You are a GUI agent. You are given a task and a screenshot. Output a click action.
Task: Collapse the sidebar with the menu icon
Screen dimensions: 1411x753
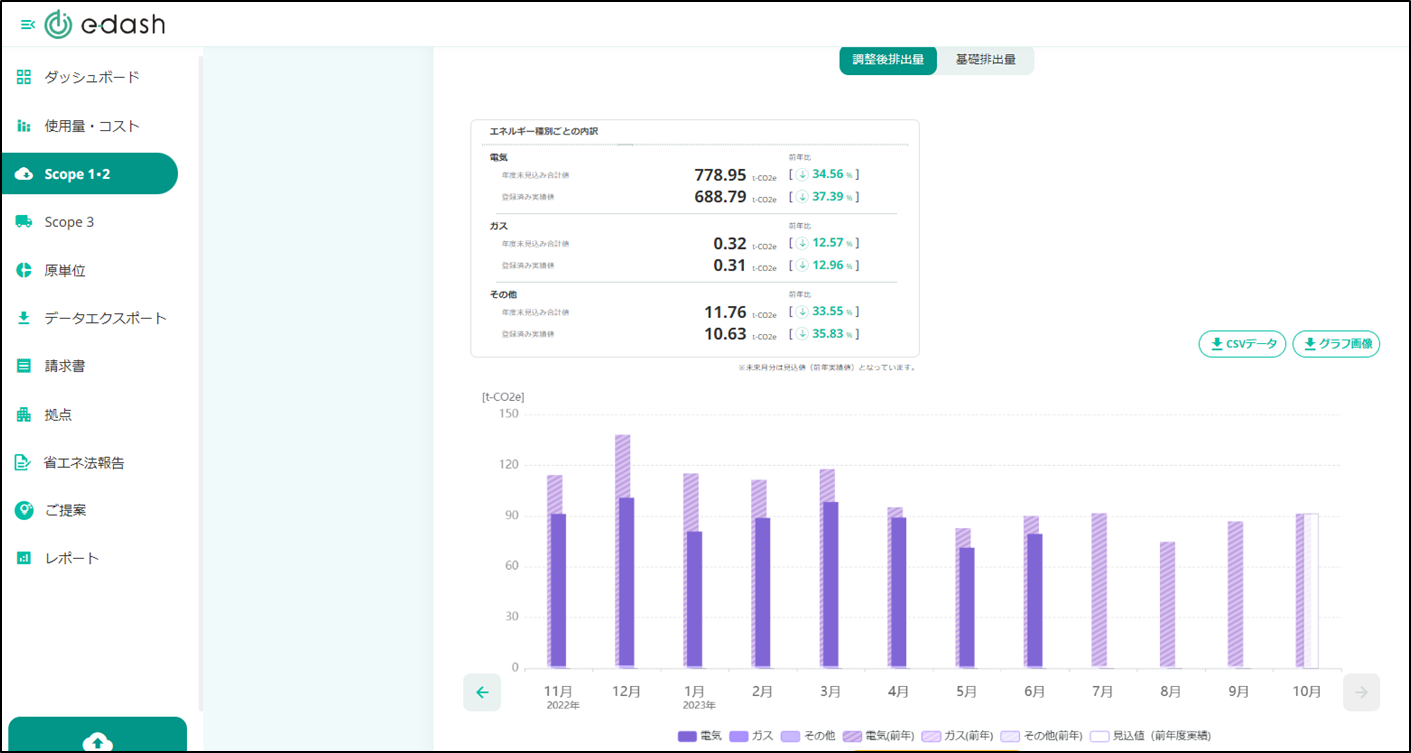click(x=27, y=25)
